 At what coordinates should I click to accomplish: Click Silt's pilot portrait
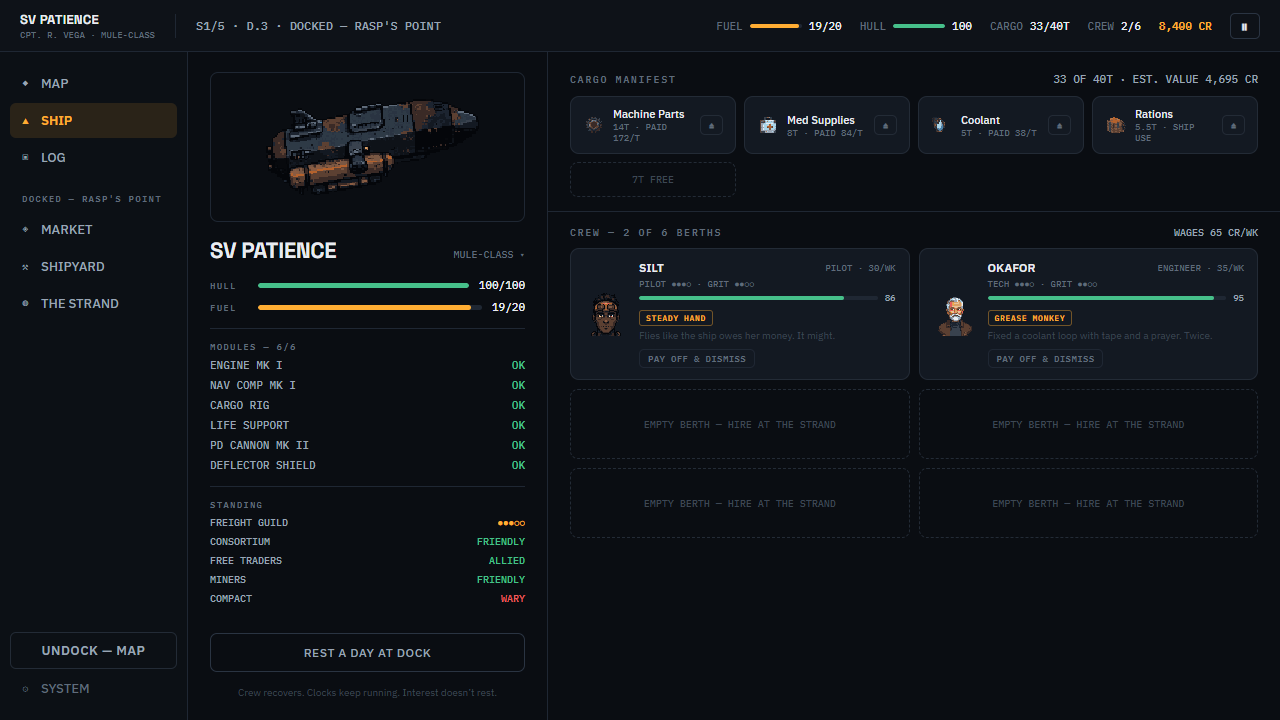point(605,314)
